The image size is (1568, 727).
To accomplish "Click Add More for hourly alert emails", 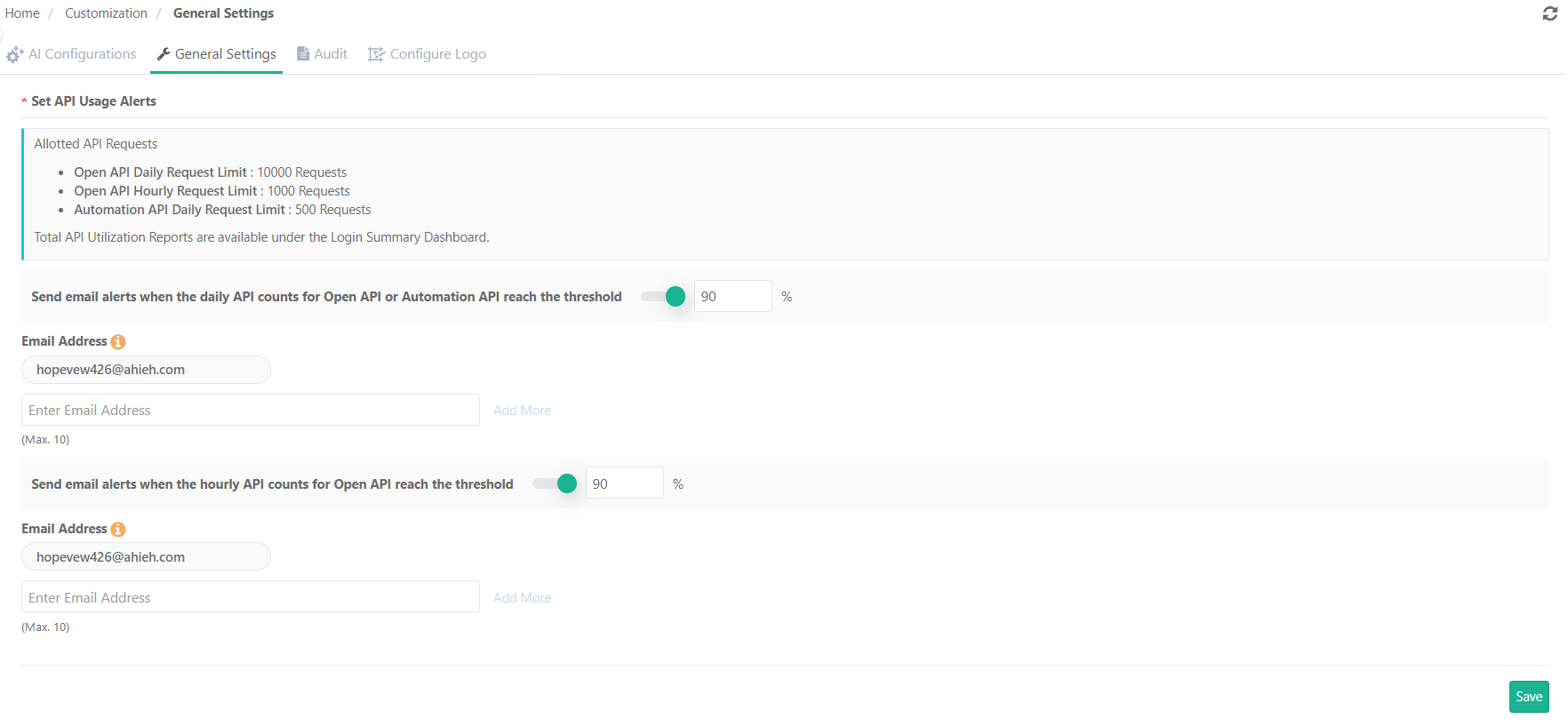I will [523, 597].
